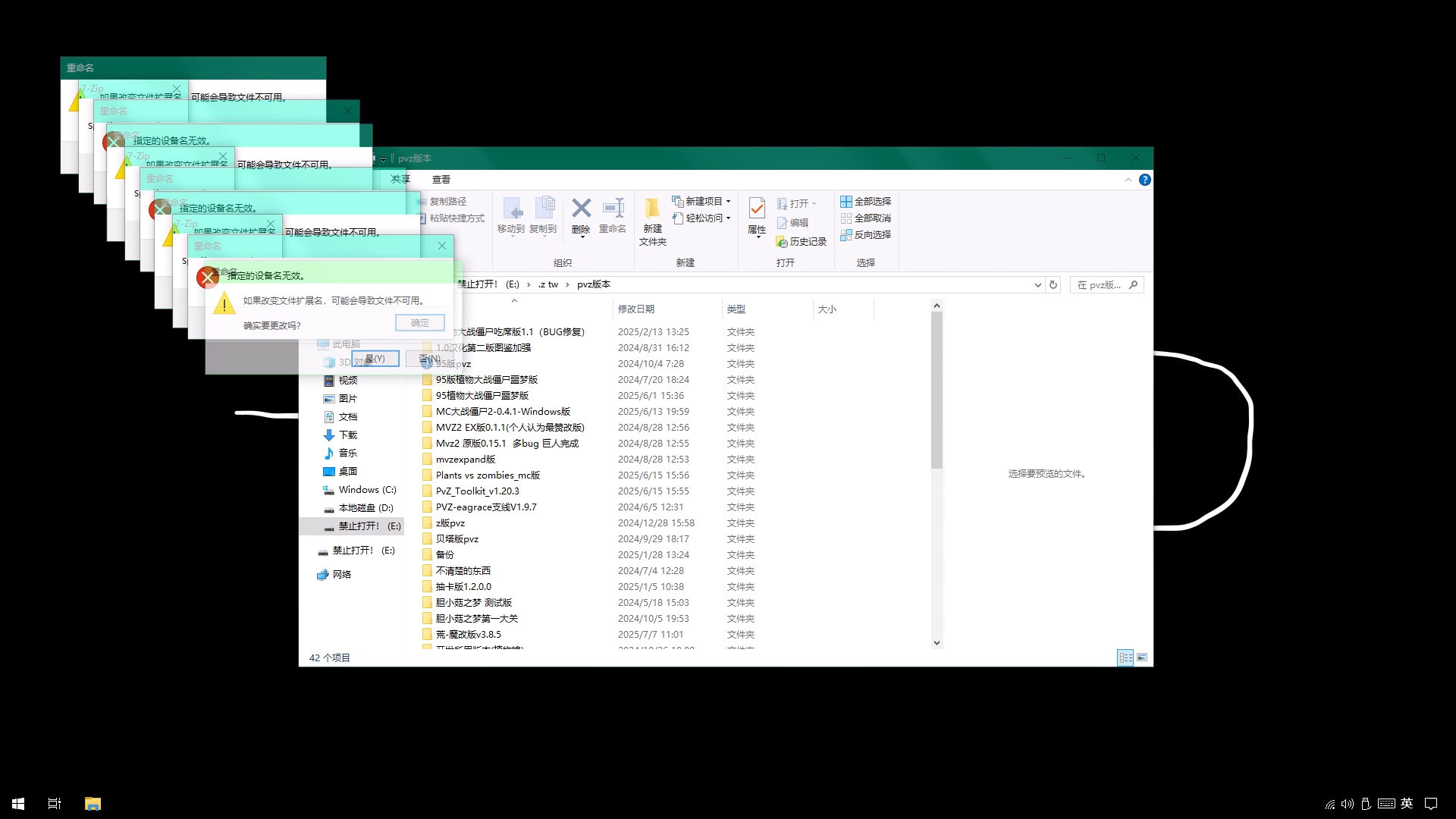The image size is (1456, 819).
Task: Click Select all (全部选择)
Action: click(x=865, y=202)
